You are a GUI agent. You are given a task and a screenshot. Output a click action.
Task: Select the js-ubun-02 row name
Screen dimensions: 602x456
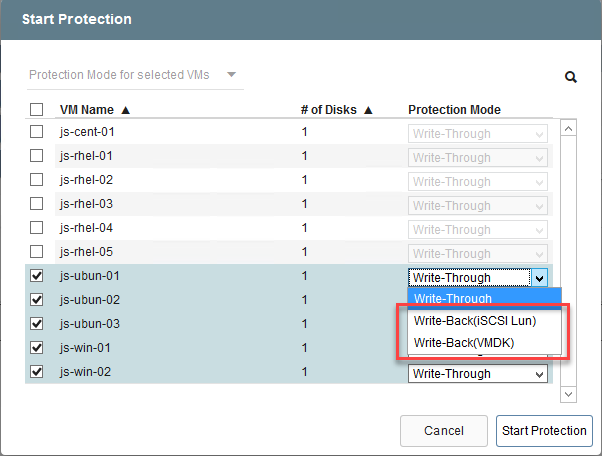coord(90,300)
